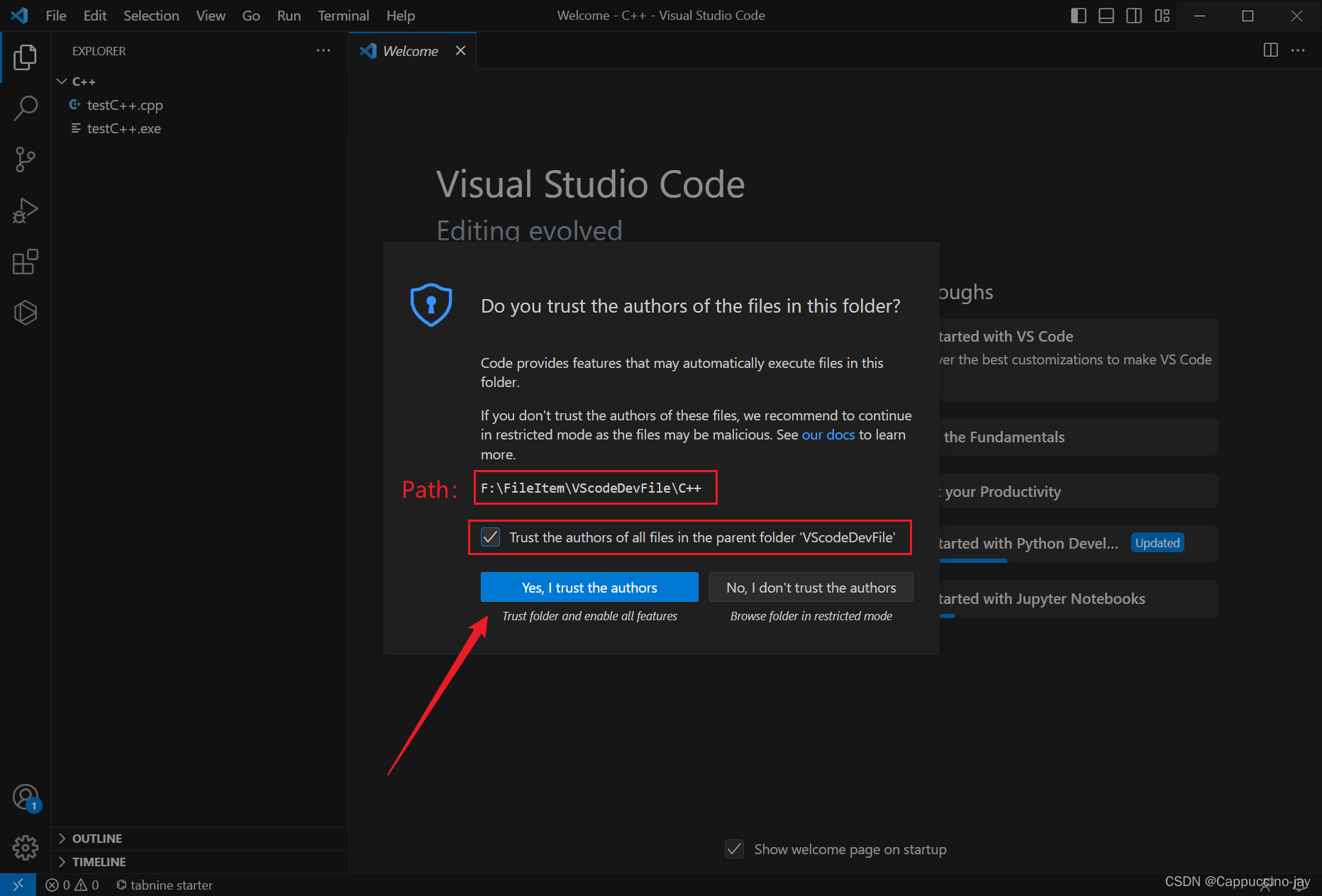Image resolution: width=1322 pixels, height=896 pixels.
Task: Open the Run menu
Action: 289,16
